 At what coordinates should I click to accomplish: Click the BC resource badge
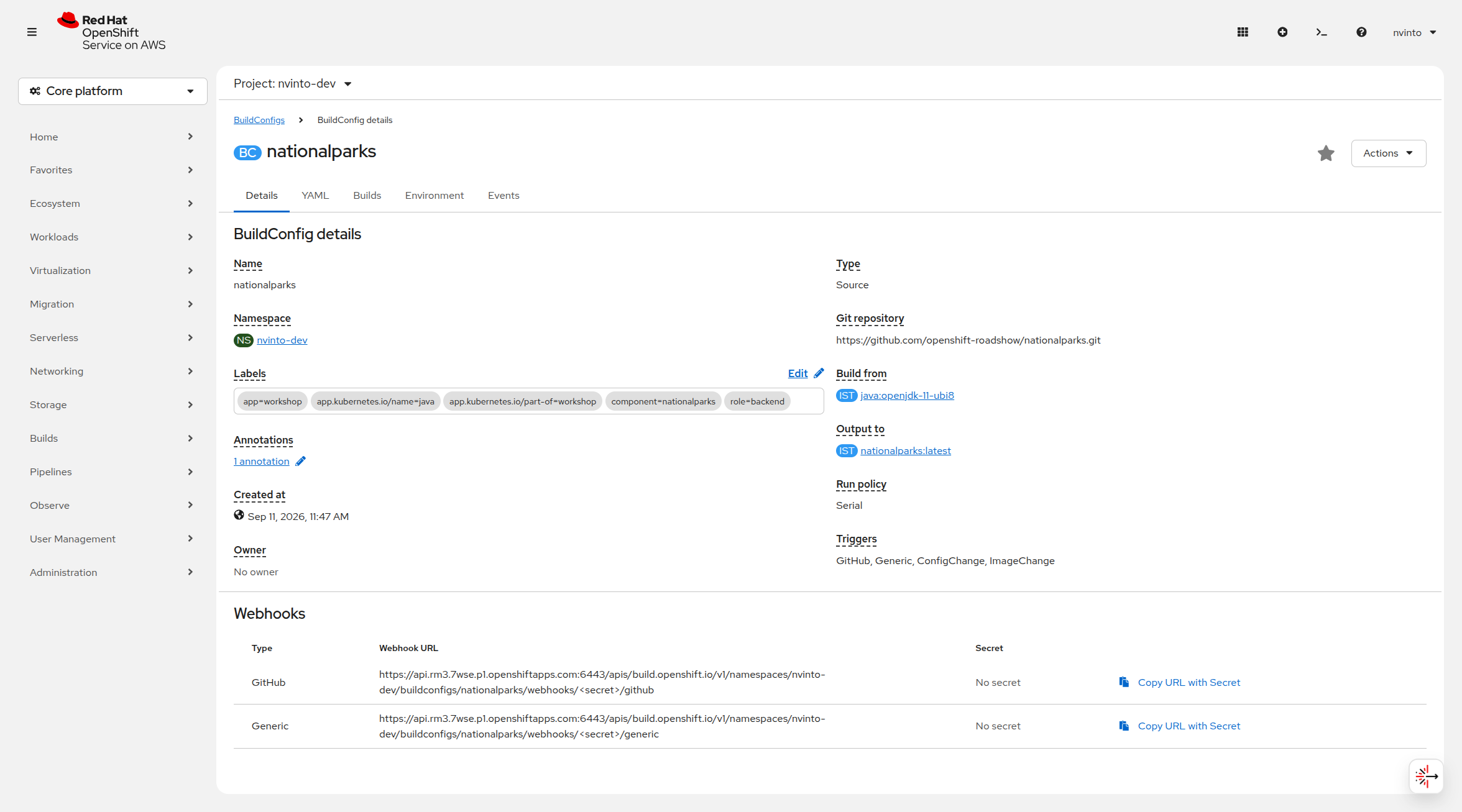click(247, 152)
